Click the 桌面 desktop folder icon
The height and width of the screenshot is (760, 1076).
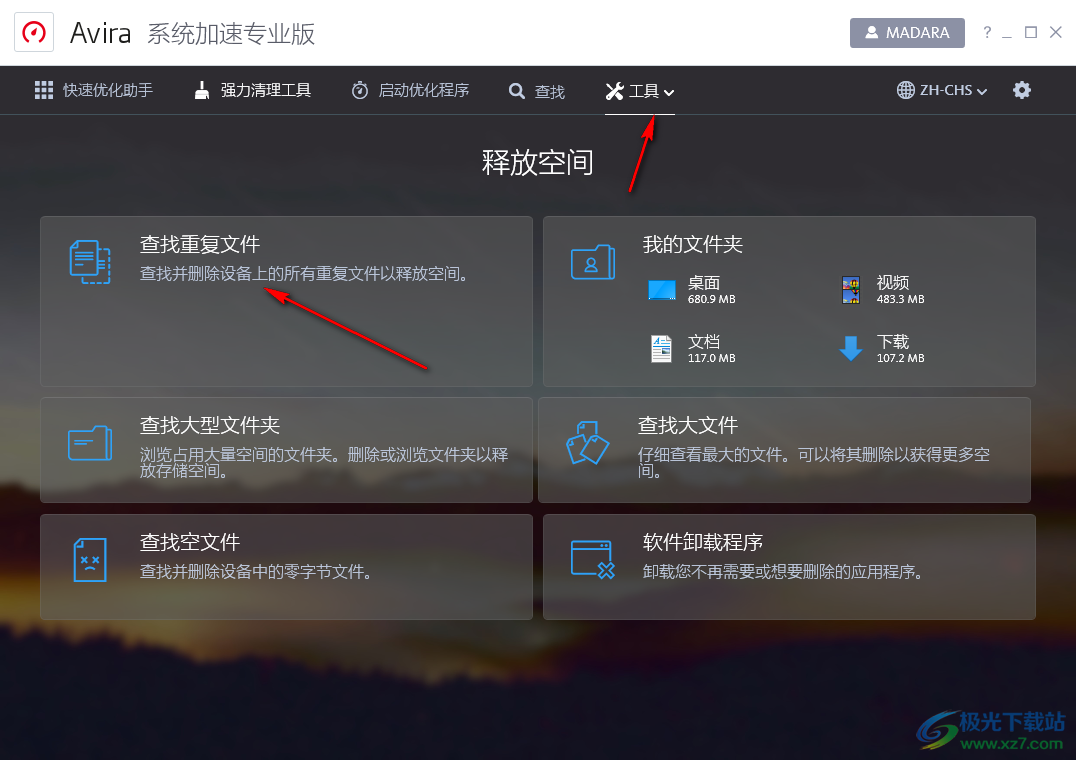pyautogui.click(x=662, y=289)
